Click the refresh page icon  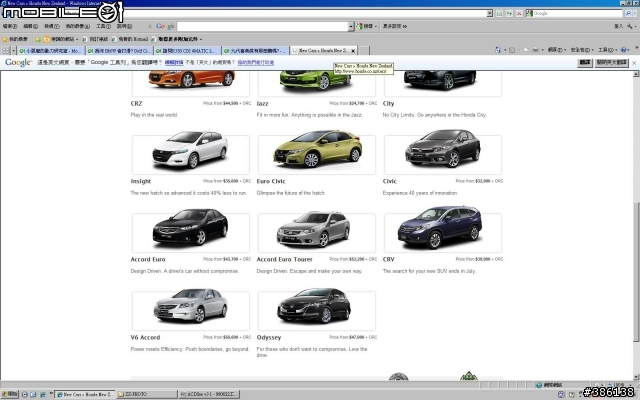(509, 13)
